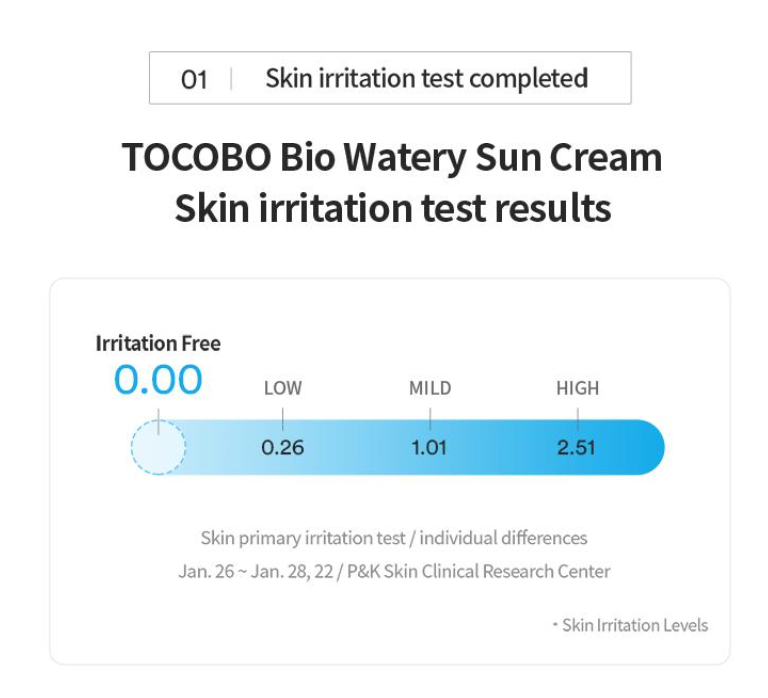Click the vertical divider beside 01
The height and width of the screenshot is (698, 768).
pos(231,79)
